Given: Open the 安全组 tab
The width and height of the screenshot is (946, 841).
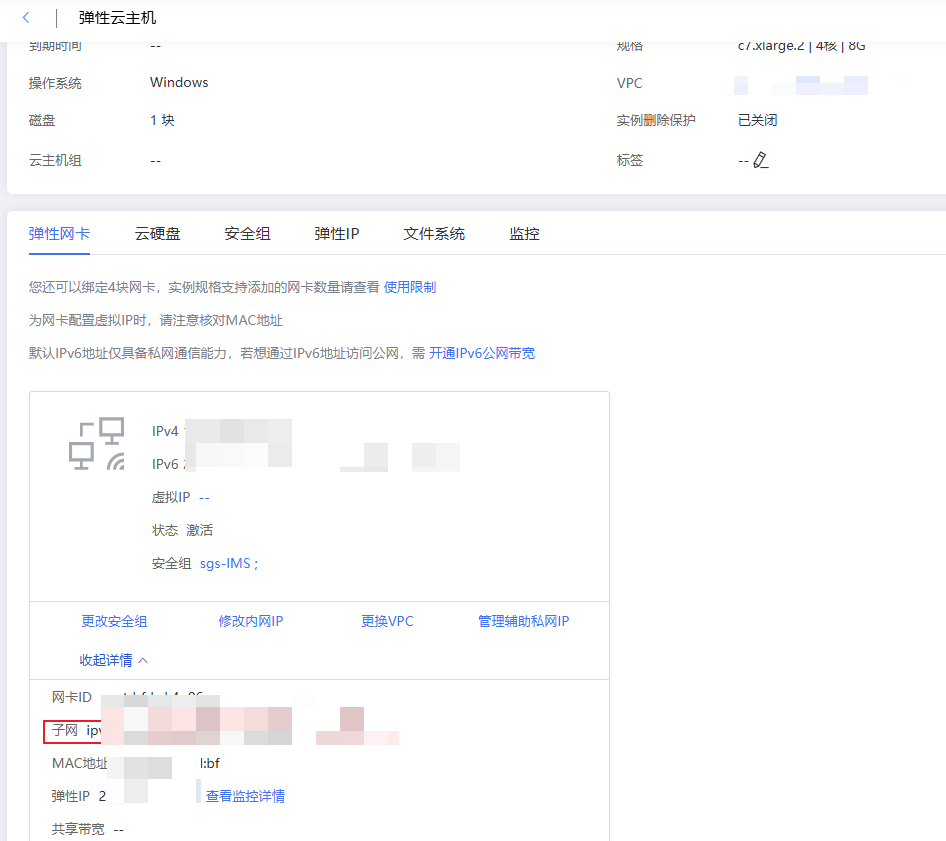Looking at the screenshot, I should (247, 234).
